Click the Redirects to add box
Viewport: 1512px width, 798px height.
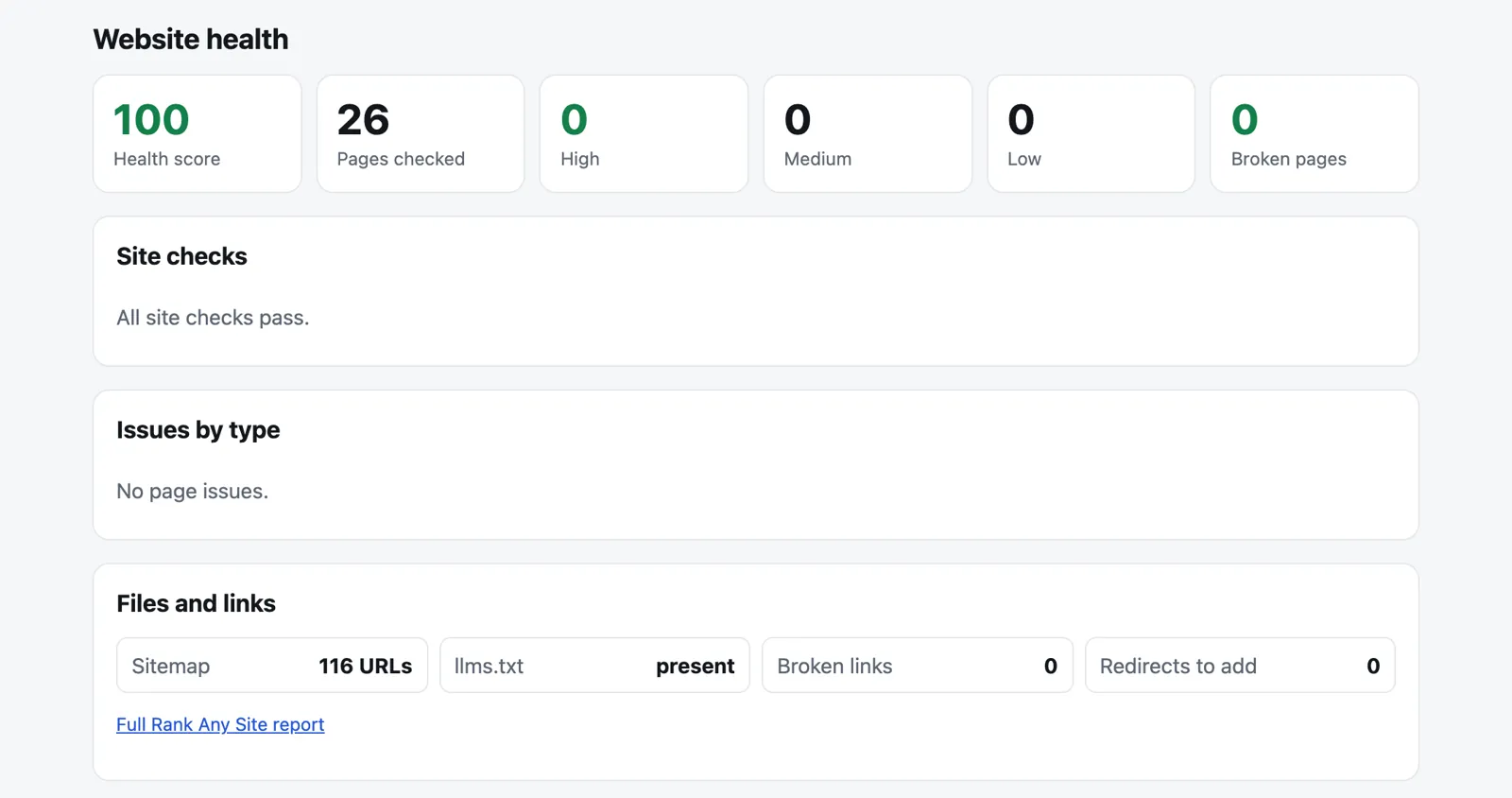(x=1240, y=666)
